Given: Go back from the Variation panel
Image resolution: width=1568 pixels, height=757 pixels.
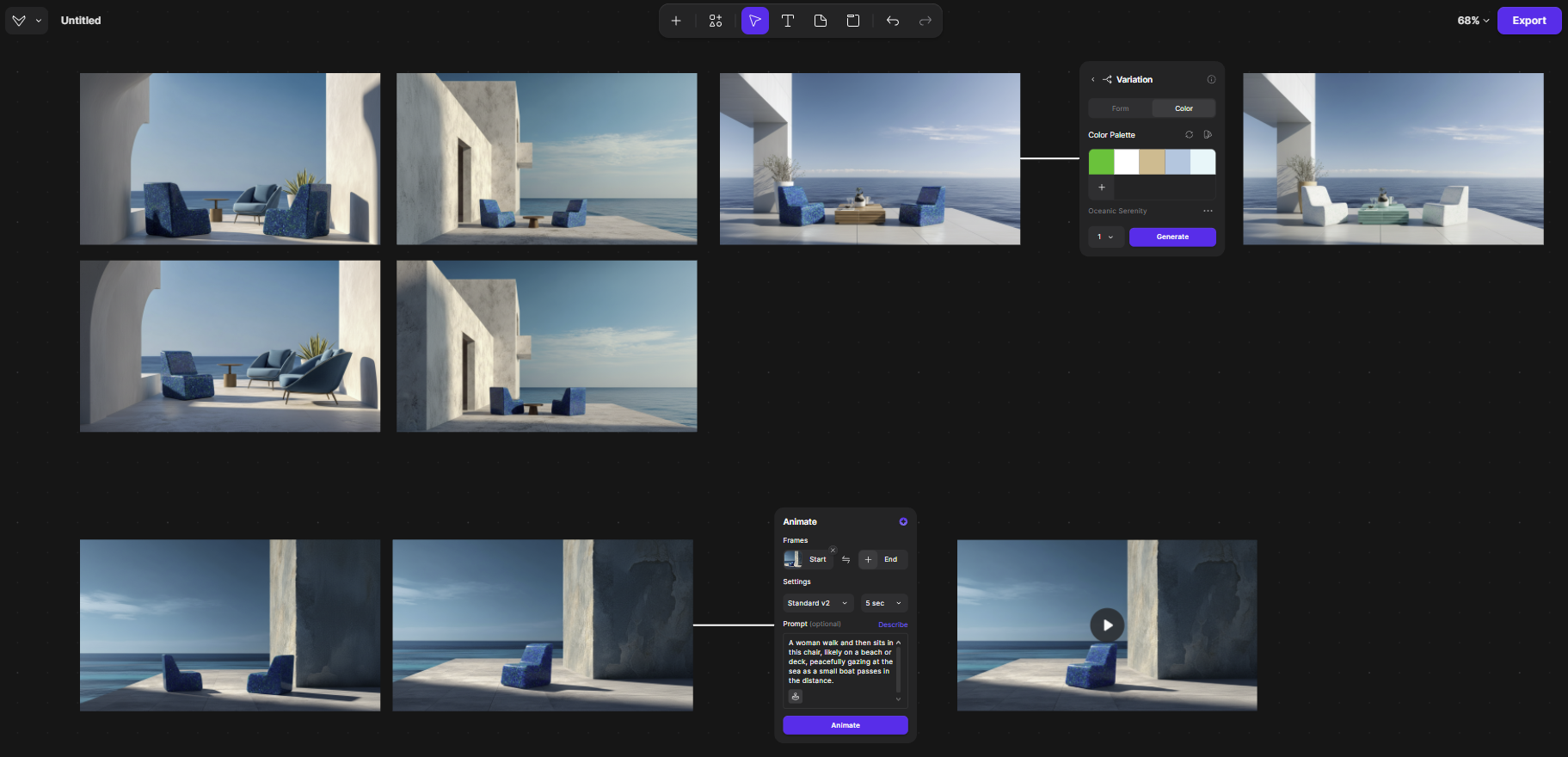Looking at the screenshot, I should 1093,79.
